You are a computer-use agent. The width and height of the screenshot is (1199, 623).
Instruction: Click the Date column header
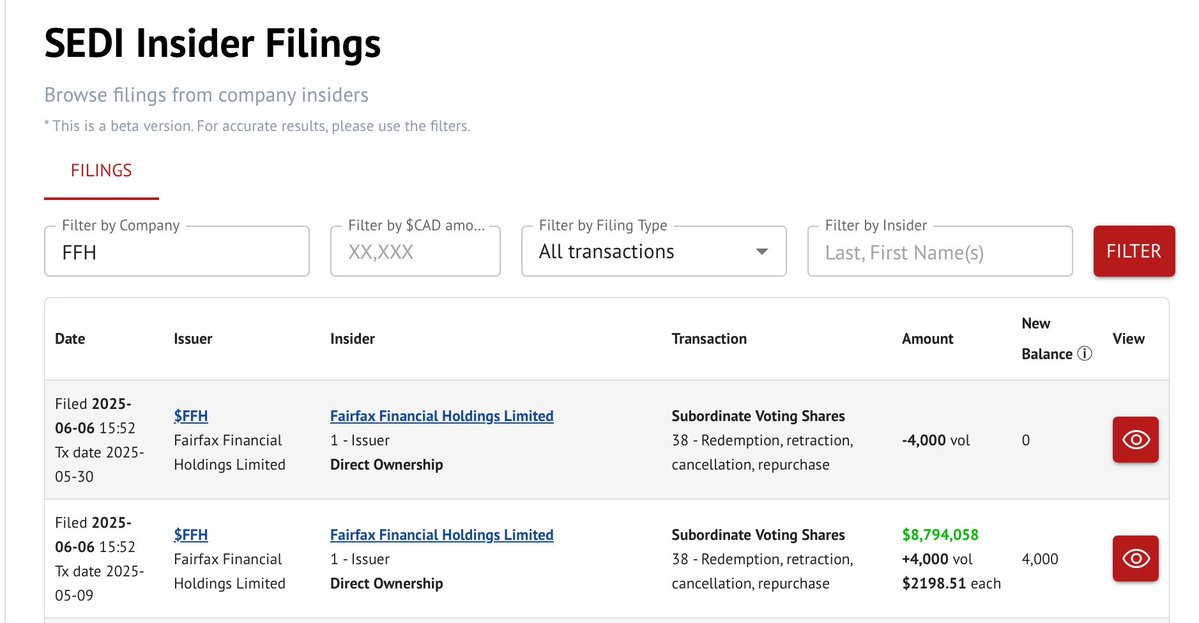70,339
